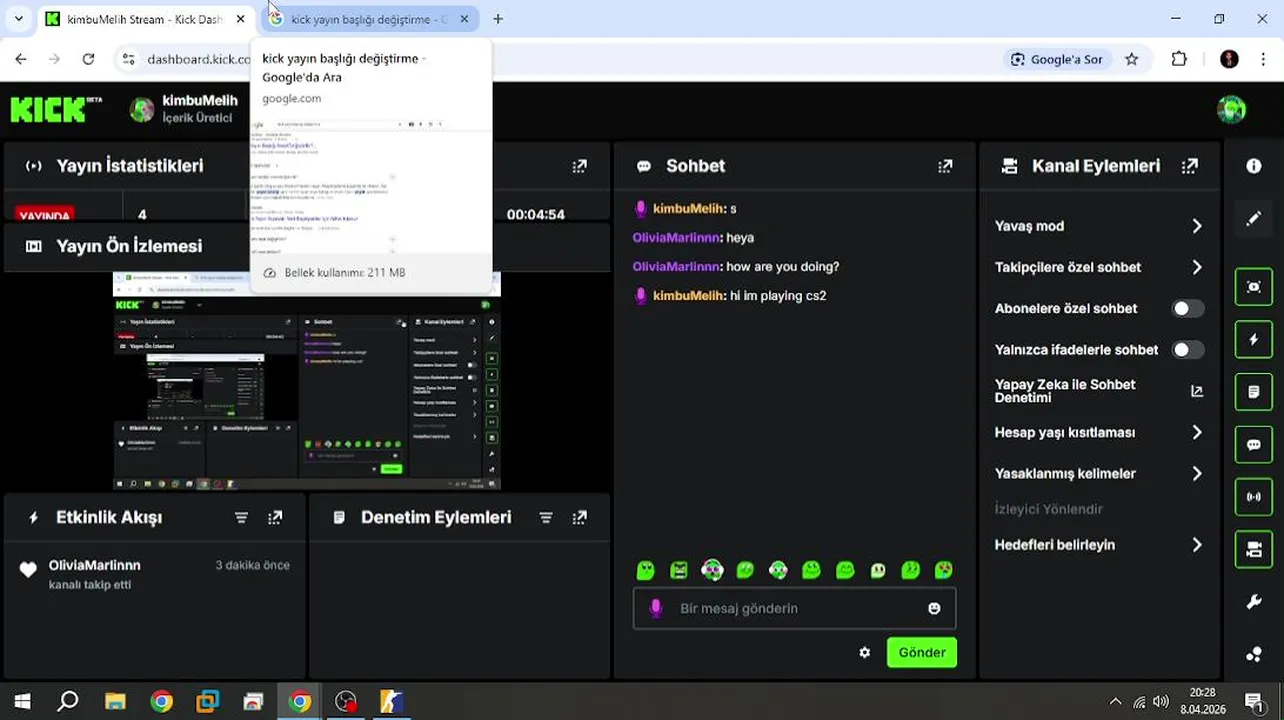This screenshot has height=720, width=1284.
Task: Send the message with Gönder button
Action: pyautogui.click(x=922, y=653)
